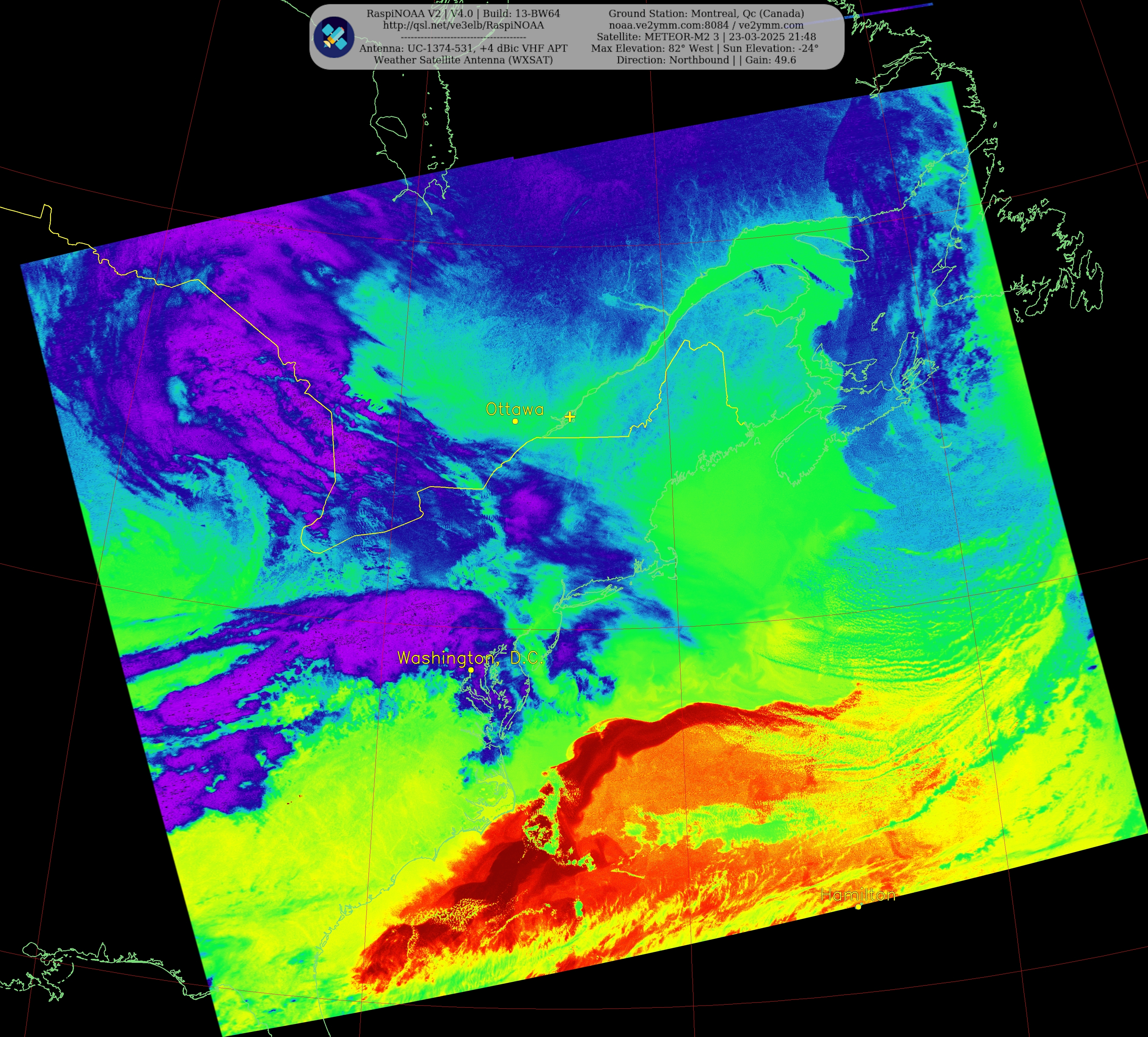This screenshot has height=1037, width=1148.
Task: Click the RaspiNOAA satellite logo icon
Action: click(x=334, y=37)
